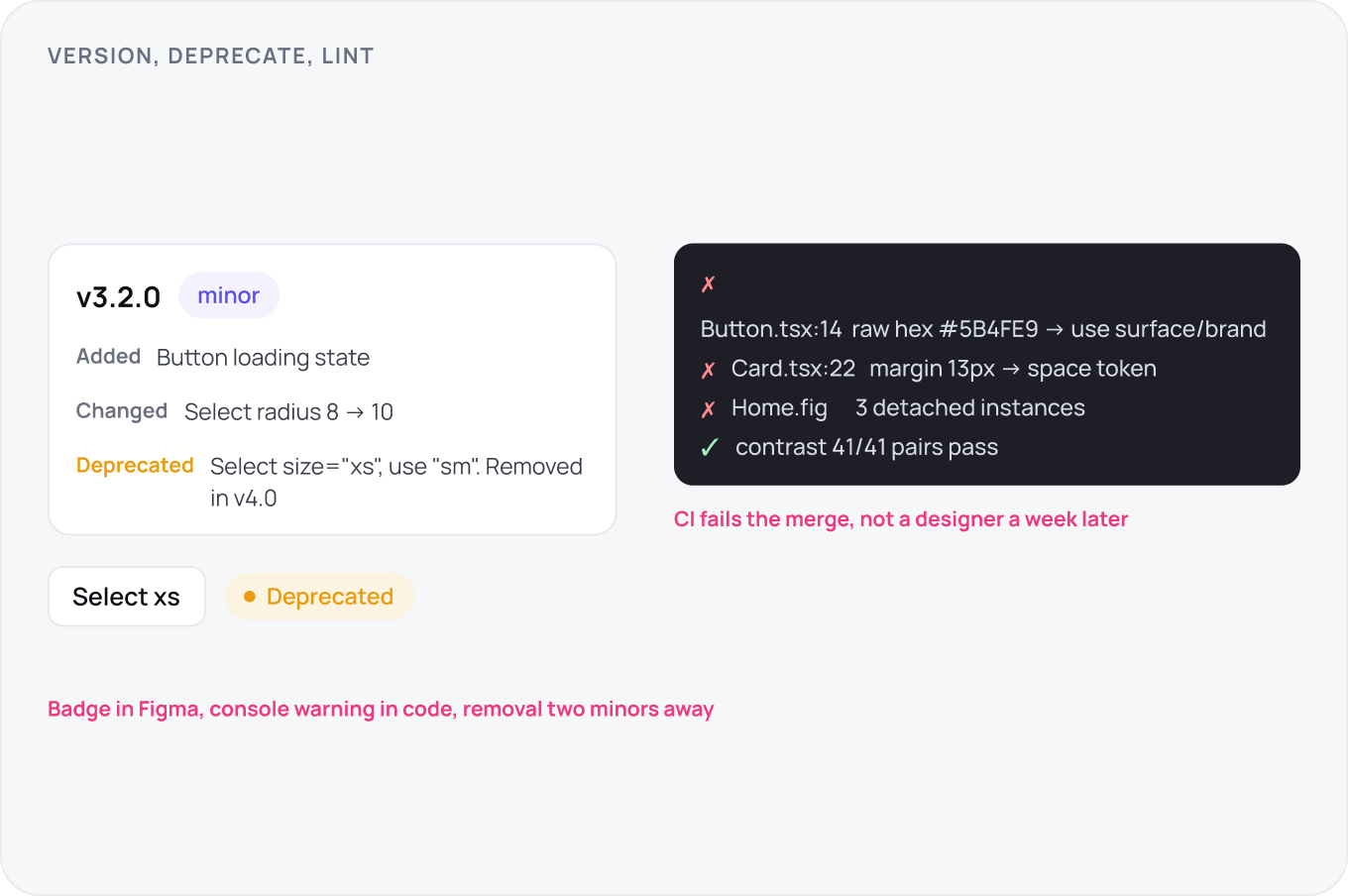
Task: Select the "Button loading state" entry
Action: tap(263, 358)
